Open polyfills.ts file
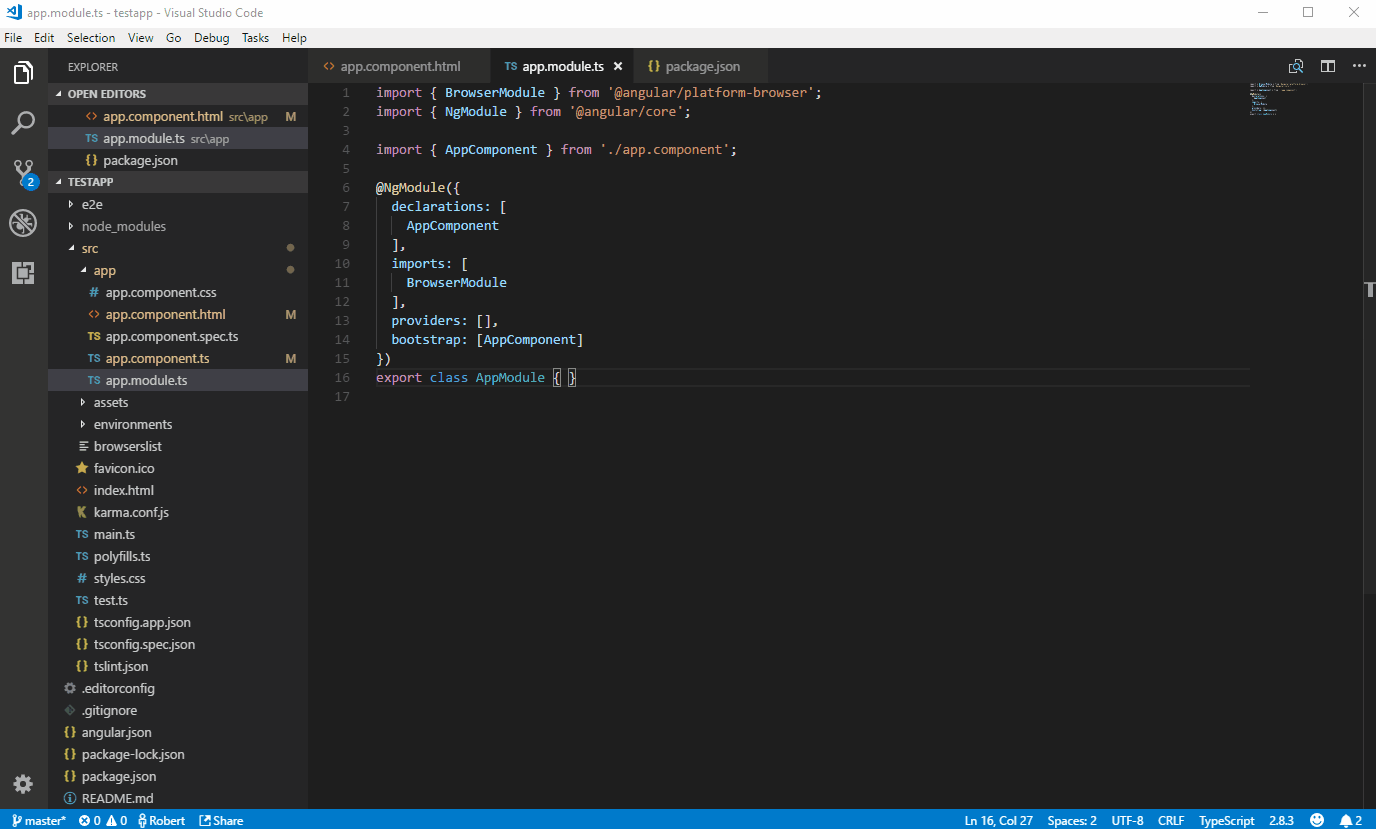Image resolution: width=1376 pixels, height=829 pixels. [178, 556]
